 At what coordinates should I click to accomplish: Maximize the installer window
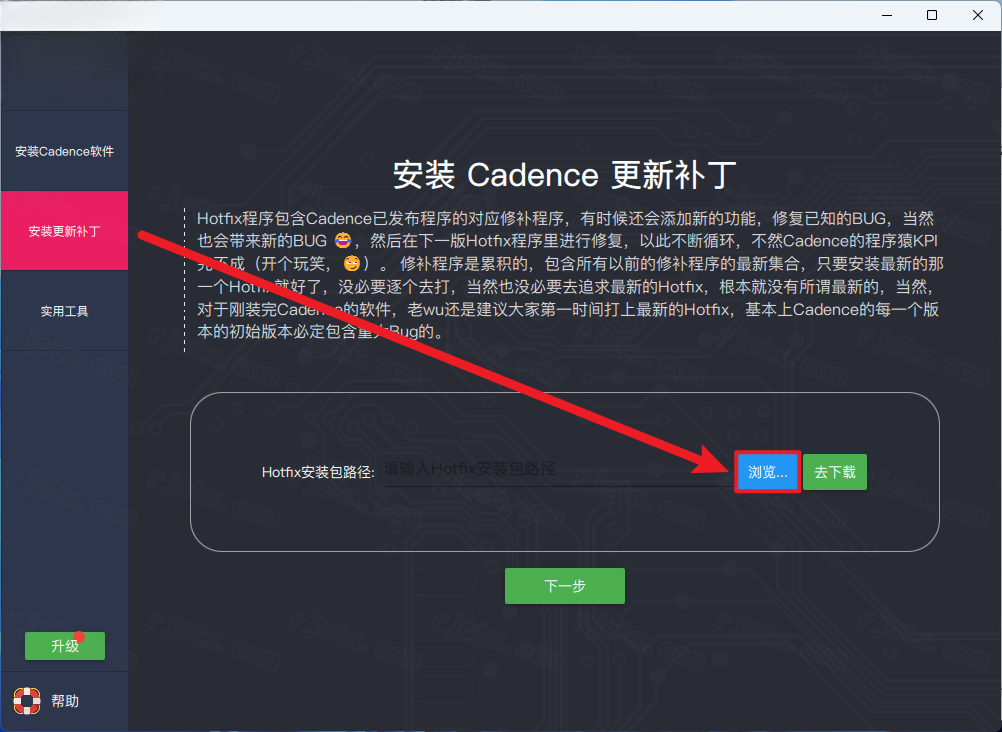tap(932, 15)
